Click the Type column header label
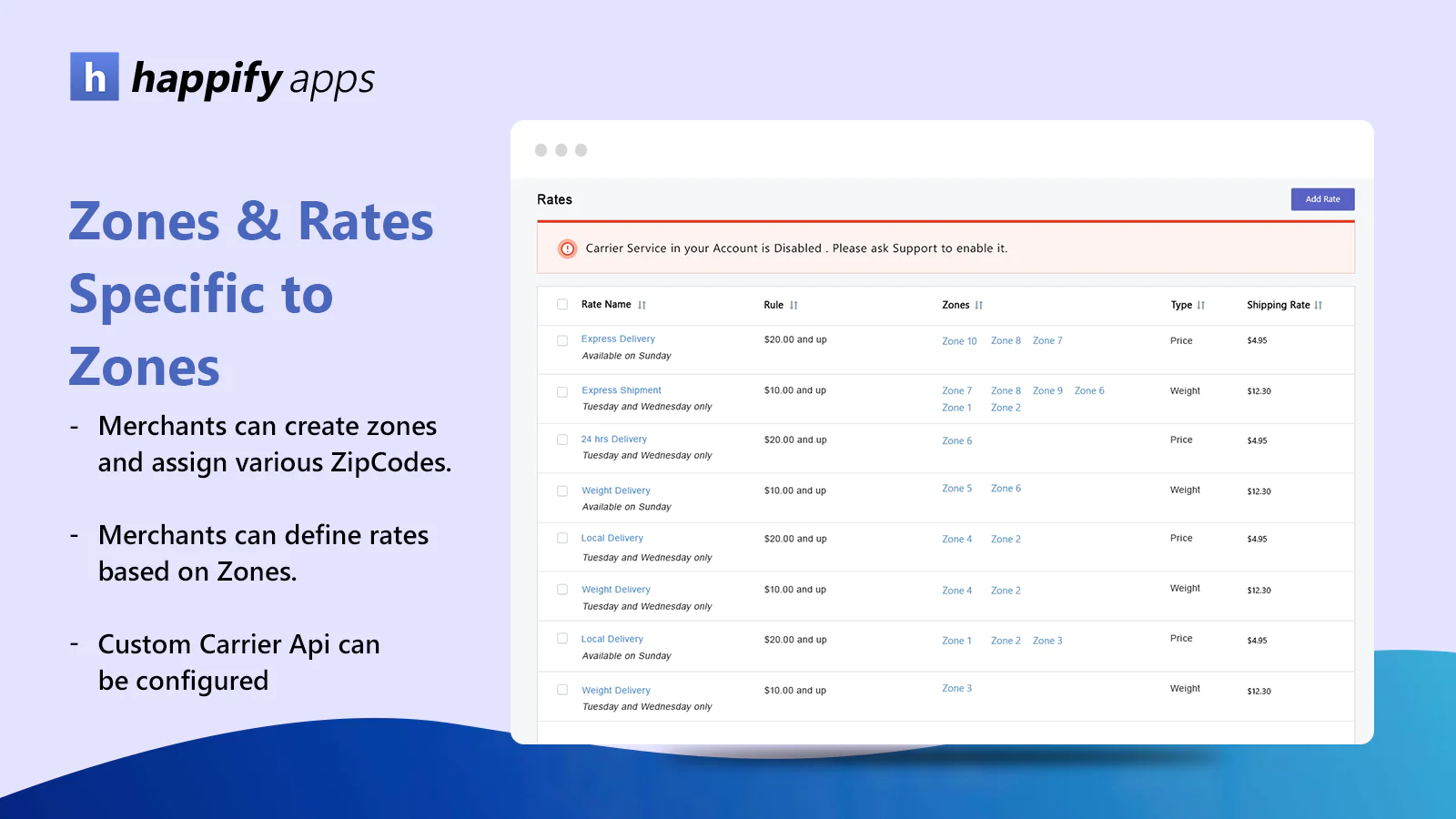The image size is (1456, 819). (1181, 305)
